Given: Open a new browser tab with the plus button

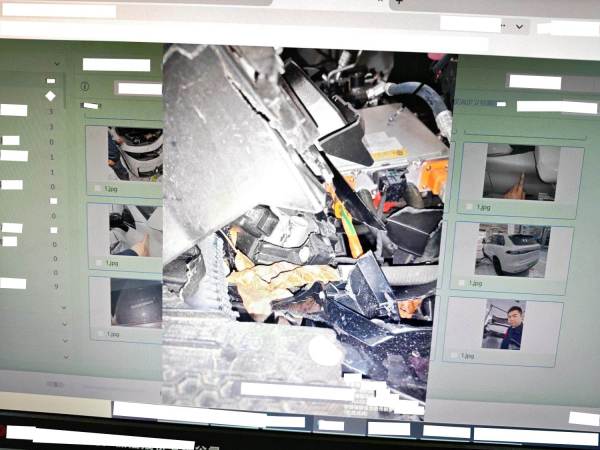Looking at the screenshot, I should tap(400, 3).
